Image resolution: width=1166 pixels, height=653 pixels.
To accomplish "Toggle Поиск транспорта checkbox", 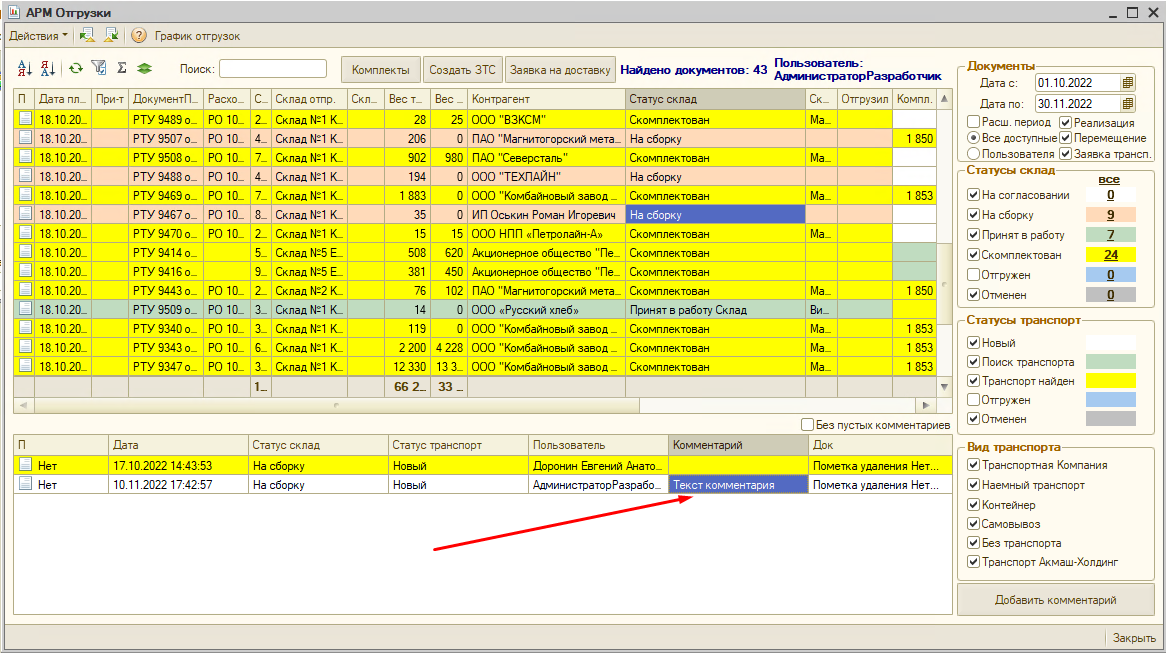I will 973,361.
